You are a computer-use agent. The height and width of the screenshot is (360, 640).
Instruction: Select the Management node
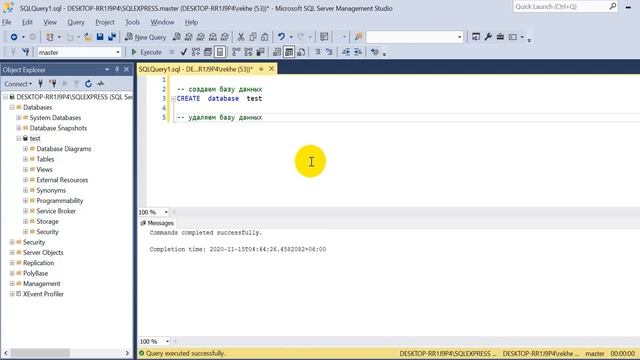point(42,284)
